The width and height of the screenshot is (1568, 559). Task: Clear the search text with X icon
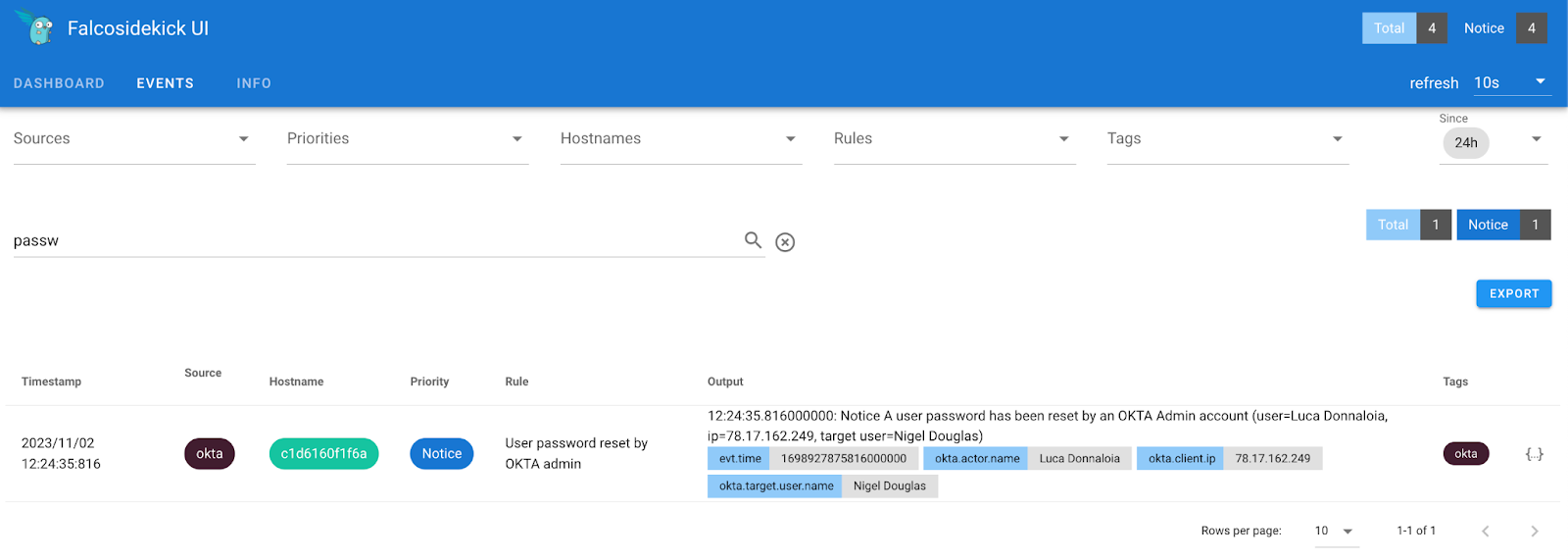[x=785, y=242]
